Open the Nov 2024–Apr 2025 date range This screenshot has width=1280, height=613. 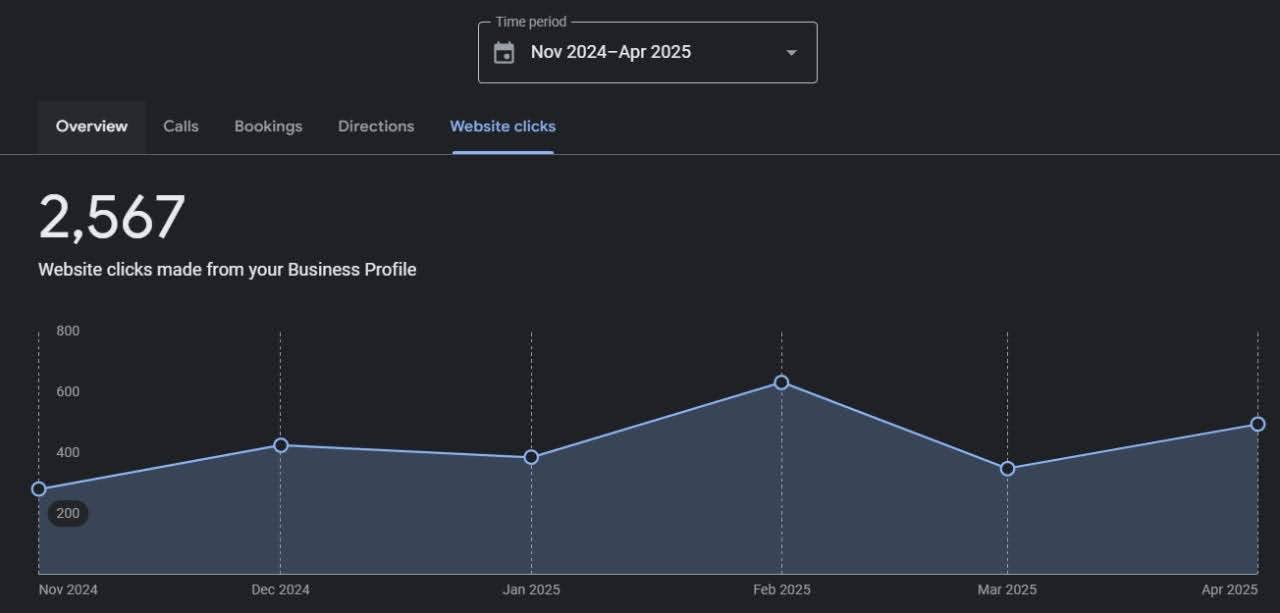611,52
